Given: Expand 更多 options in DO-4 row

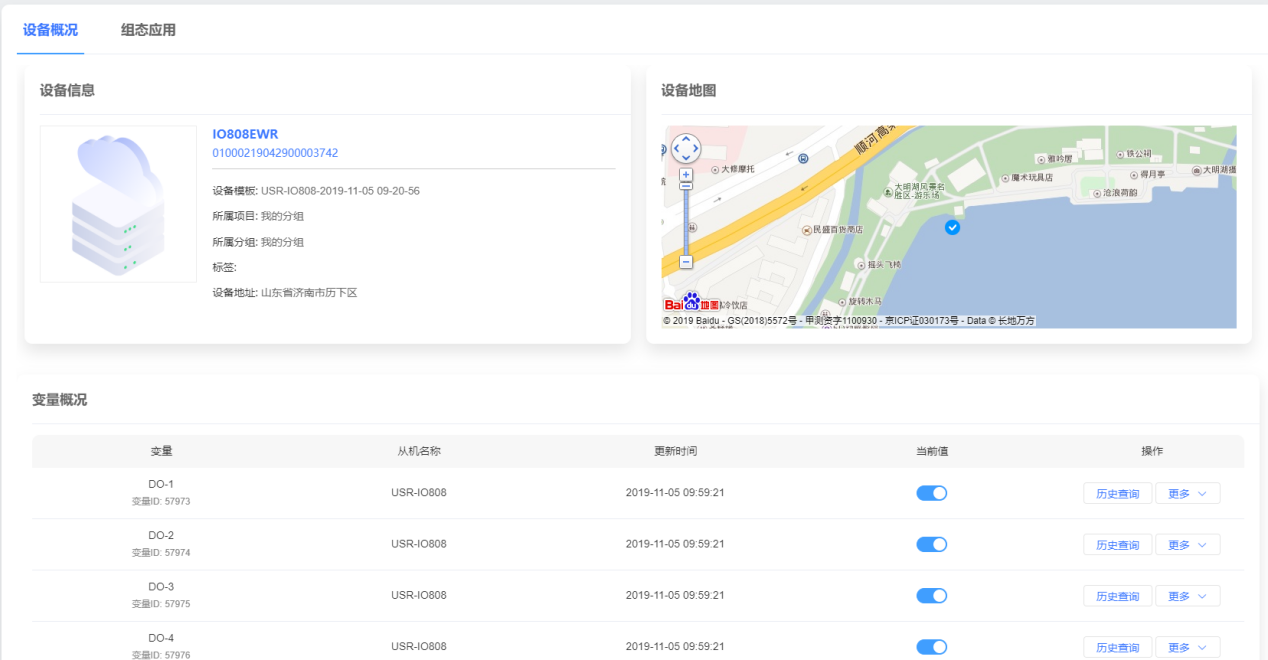Looking at the screenshot, I should coord(1188,647).
